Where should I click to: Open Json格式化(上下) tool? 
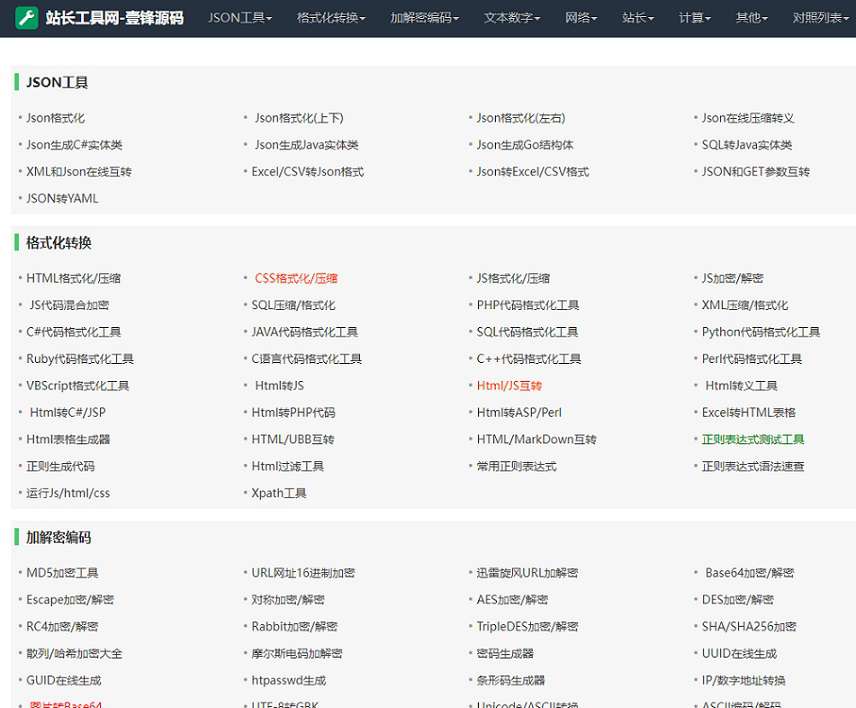pos(299,118)
